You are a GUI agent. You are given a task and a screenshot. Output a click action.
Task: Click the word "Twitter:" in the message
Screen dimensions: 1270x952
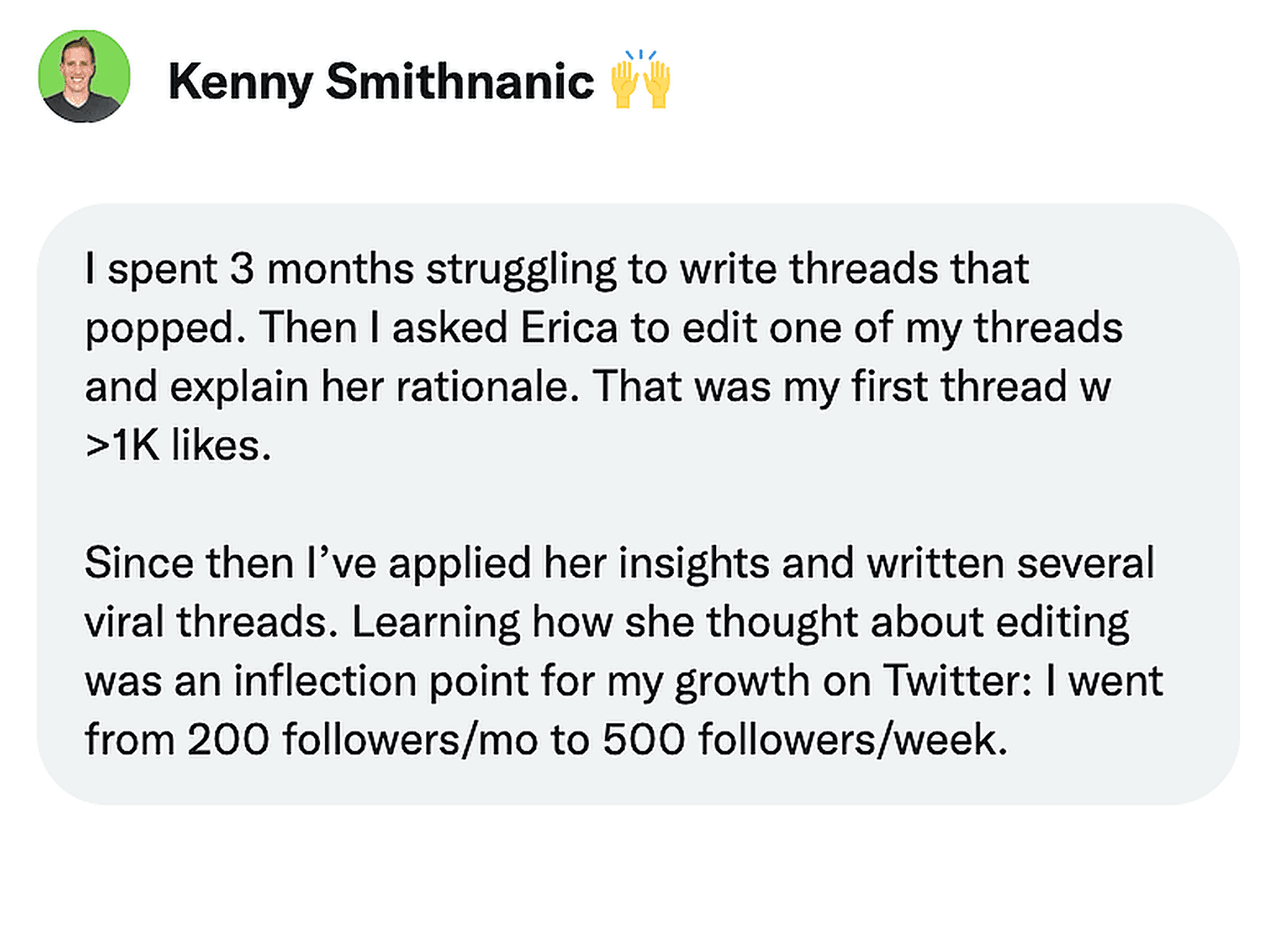point(957,681)
